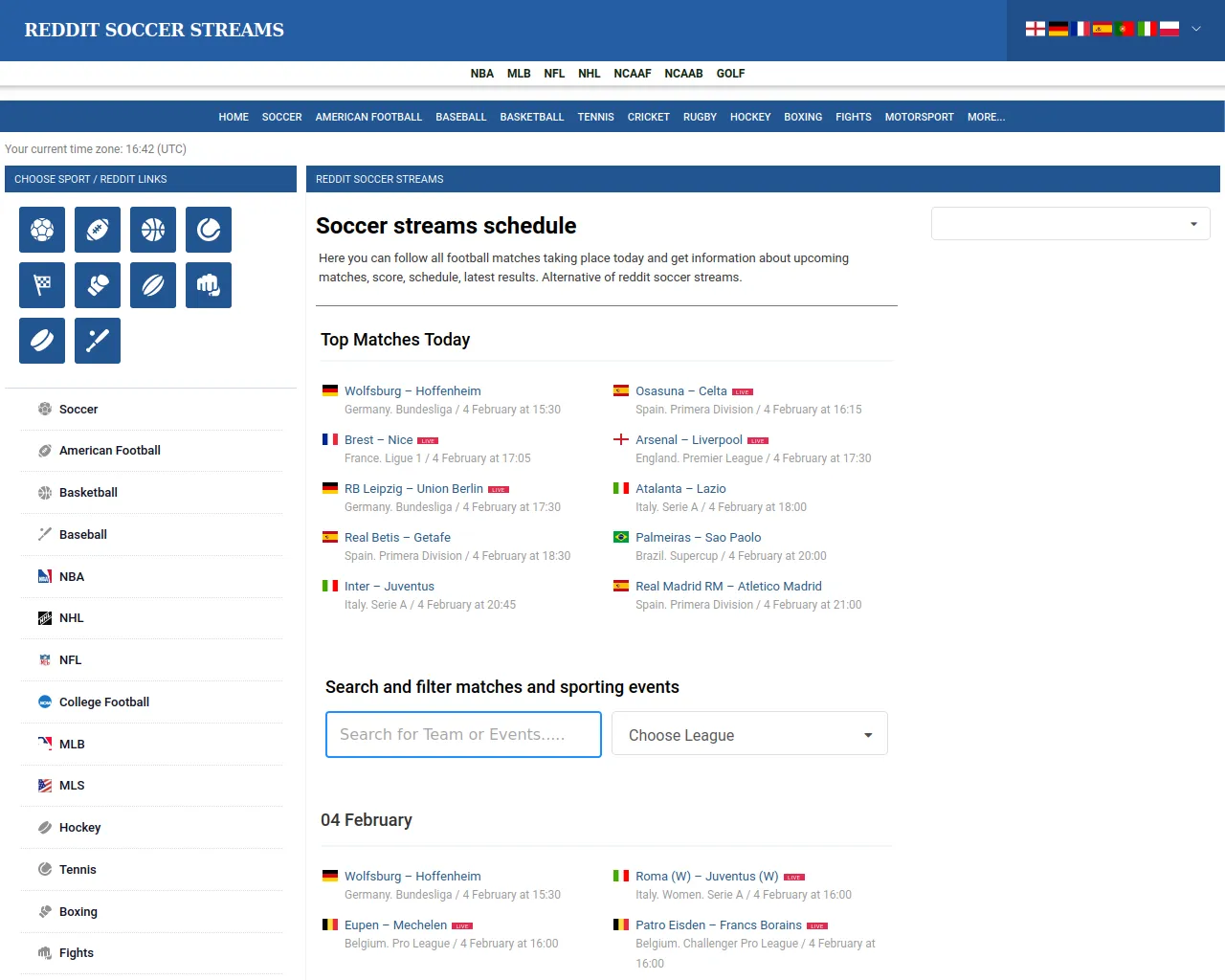1225x980 pixels.
Task: Choose the tennis ball icon tile
Action: 209,230
